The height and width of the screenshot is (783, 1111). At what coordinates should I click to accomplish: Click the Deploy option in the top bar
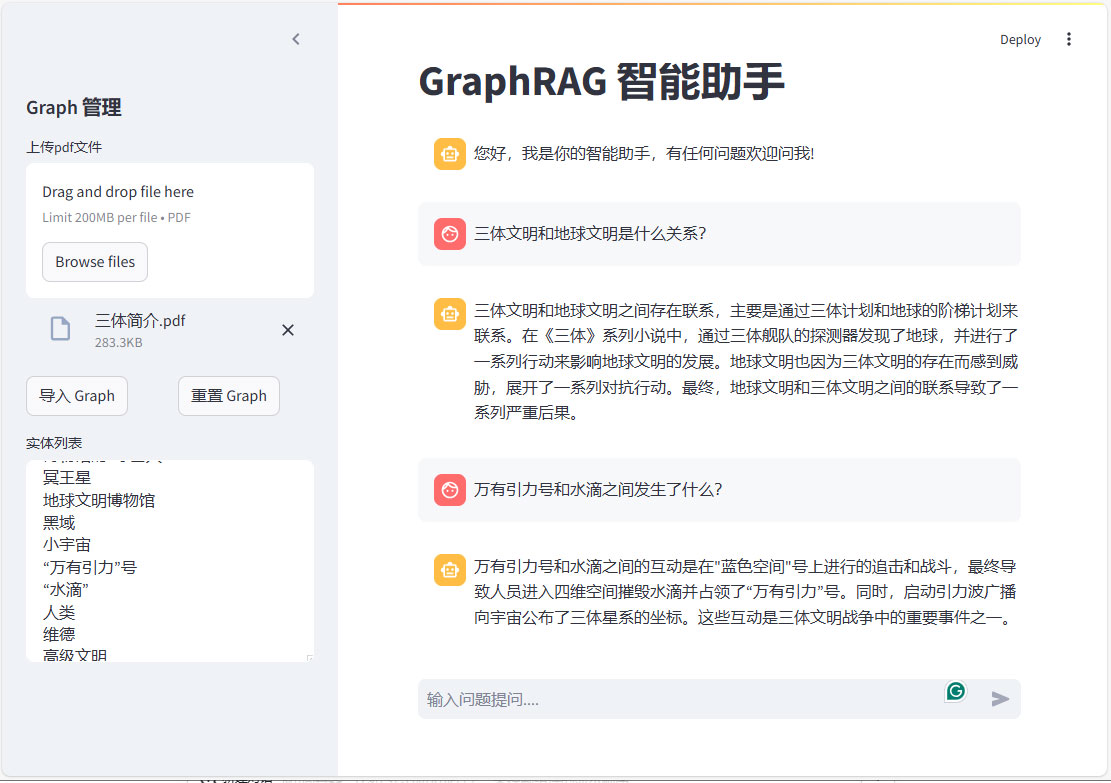[1020, 39]
